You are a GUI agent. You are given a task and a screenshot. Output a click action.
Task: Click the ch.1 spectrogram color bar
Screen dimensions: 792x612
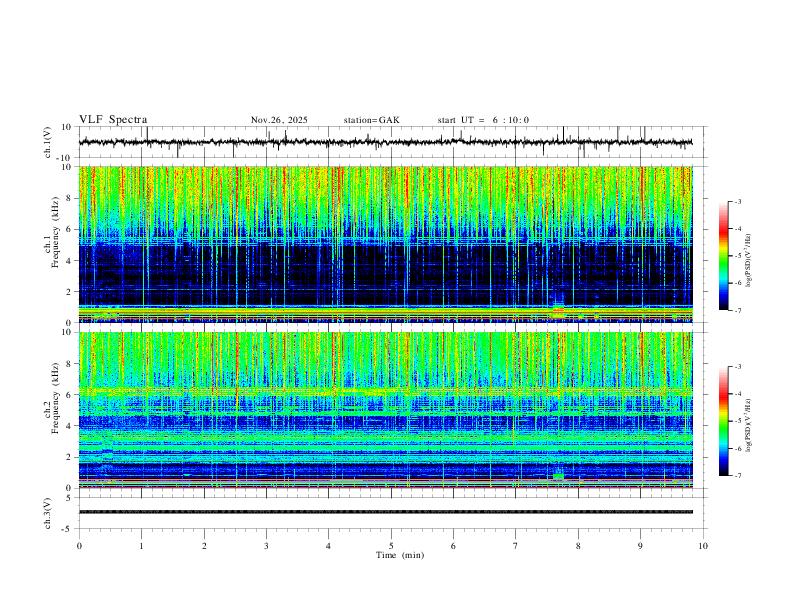pyautogui.click(x=724, y=256)
